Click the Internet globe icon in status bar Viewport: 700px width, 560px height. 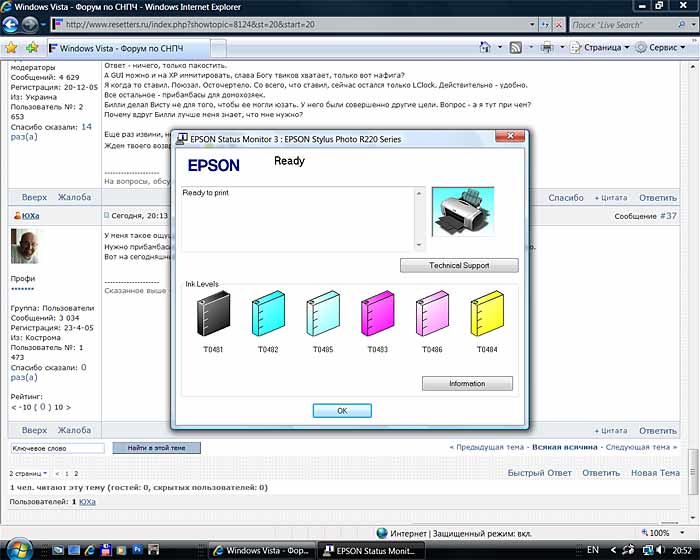pyautogui.click(x=382, y=533)
